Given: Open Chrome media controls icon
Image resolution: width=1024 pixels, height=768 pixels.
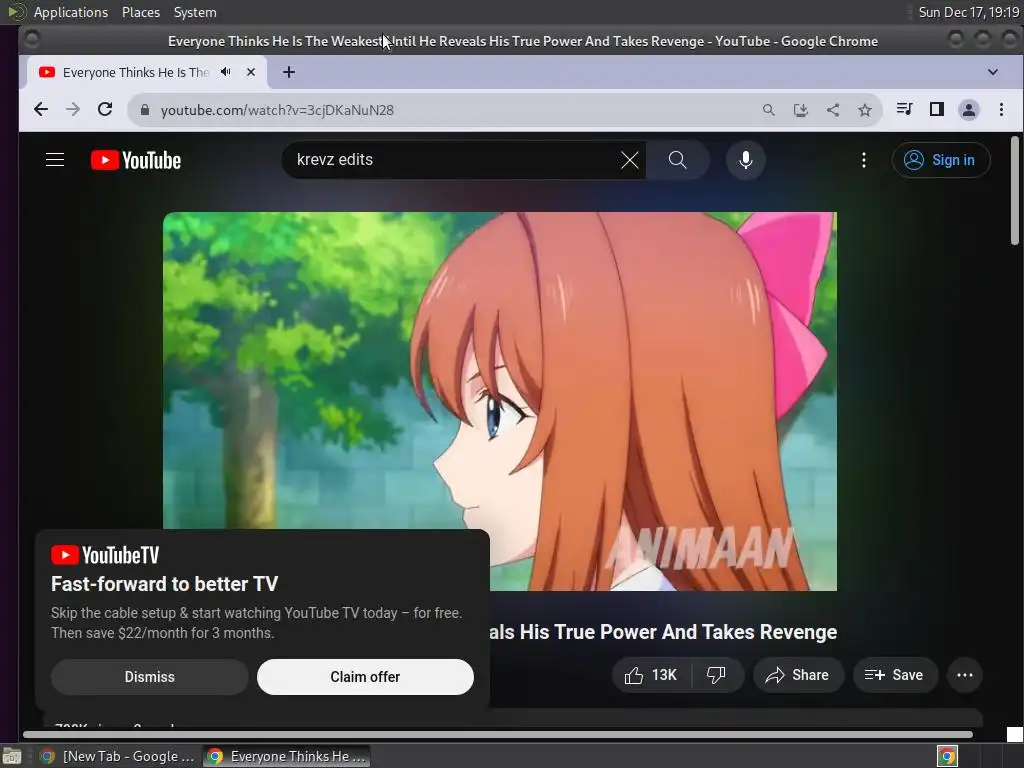Looking at the screenshot, I should coord(904,109).
